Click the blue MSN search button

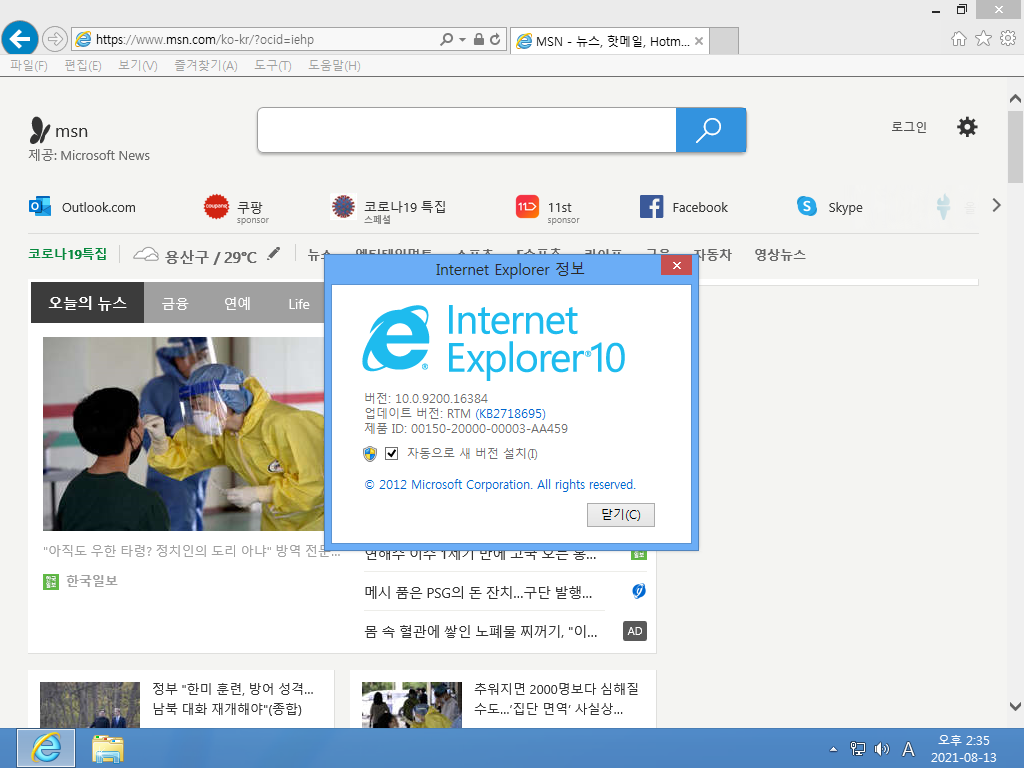pos(711,130)
